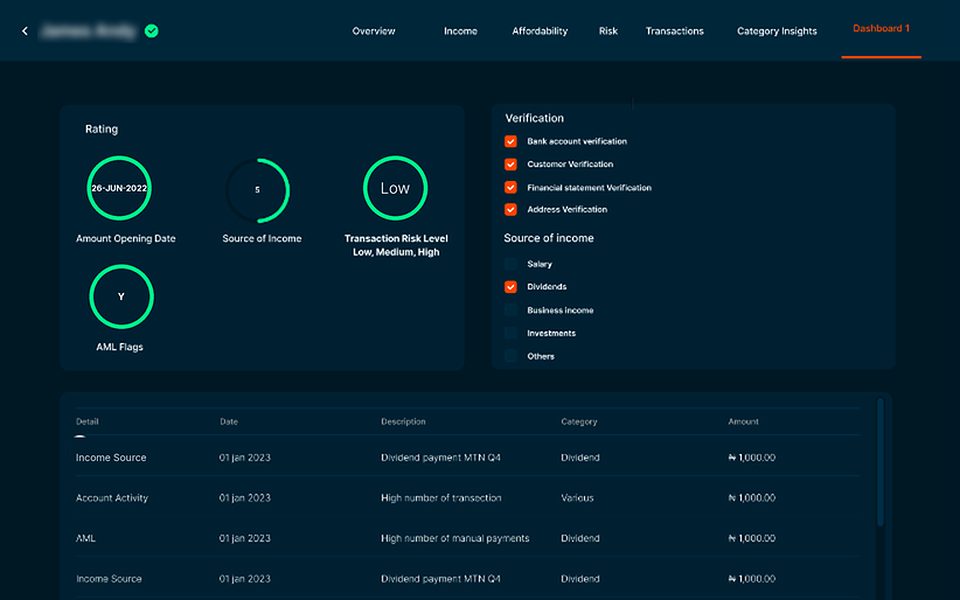Click the Date column header
Screen dimensions: 960x600
(229, 421)
